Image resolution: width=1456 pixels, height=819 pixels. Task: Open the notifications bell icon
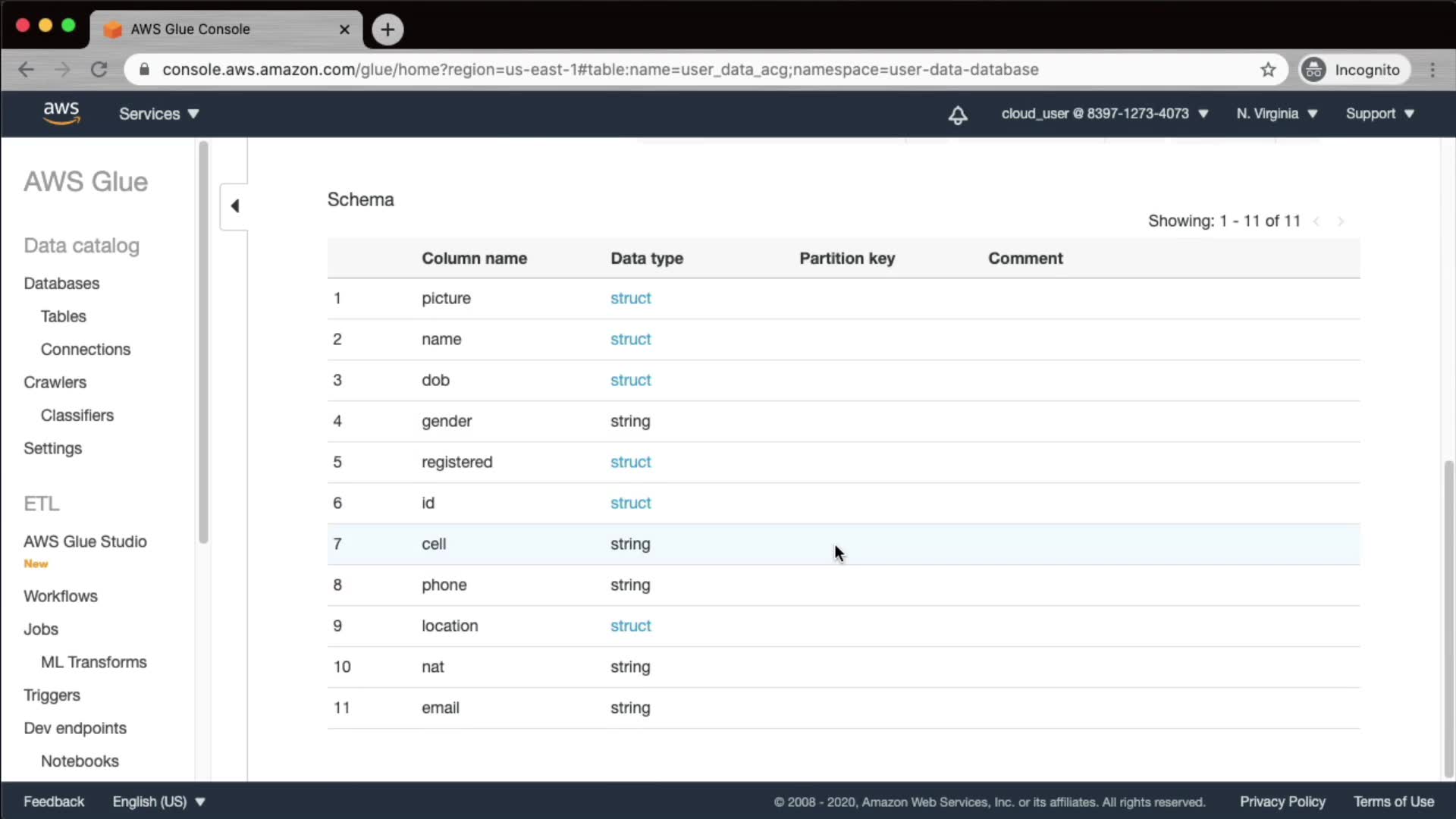click(958, 115)
